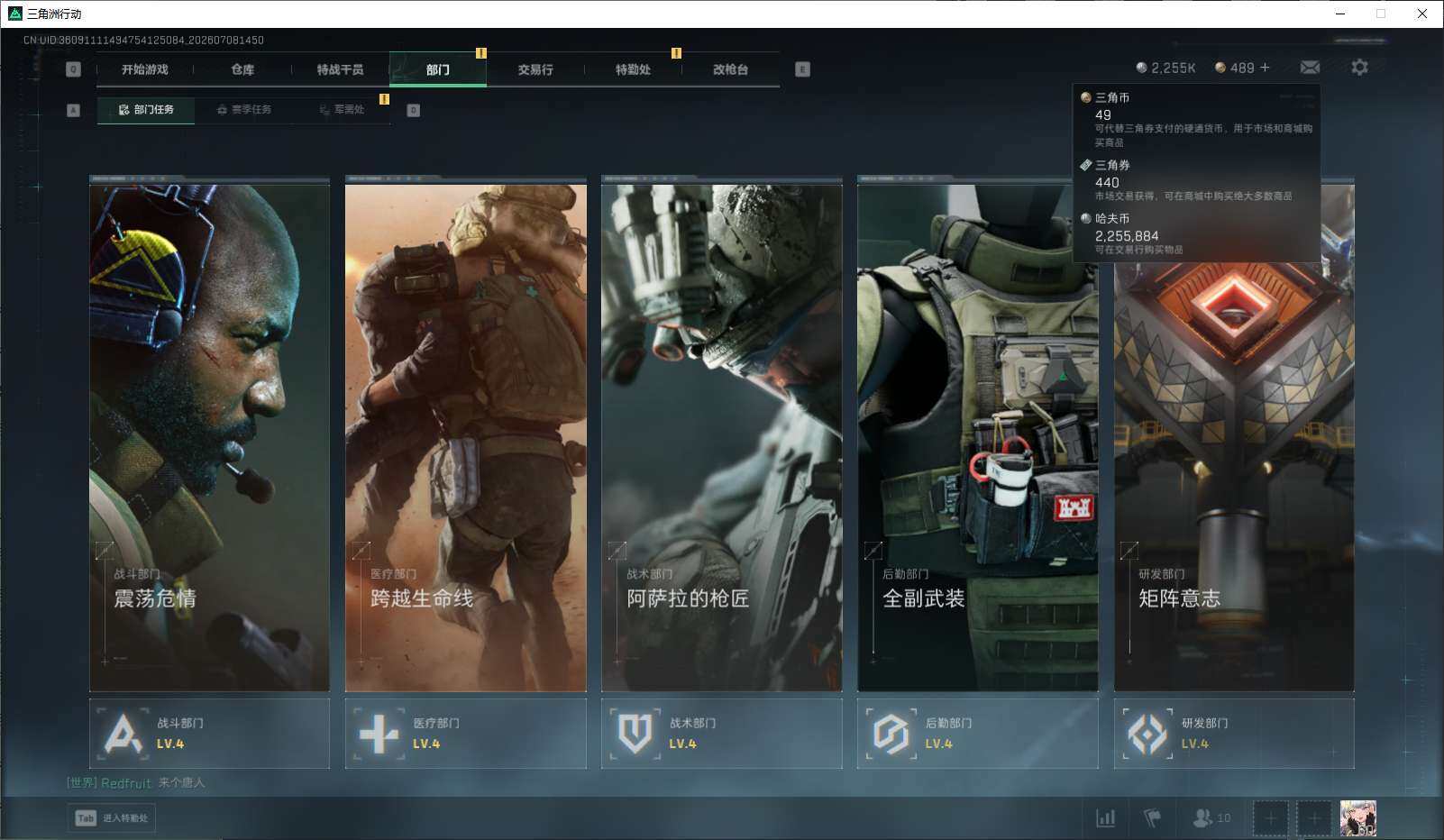Open the 改枪台 tab
1444x840 pixels.
[730, 69]
